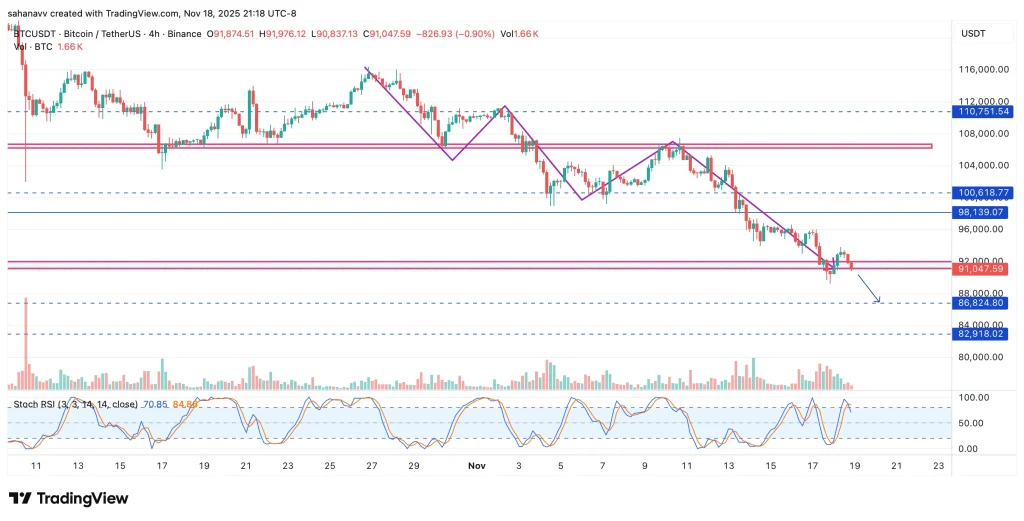Open the USDT currency selector
The width and height of the screenshot is (1024, 521).
point(973,34)
